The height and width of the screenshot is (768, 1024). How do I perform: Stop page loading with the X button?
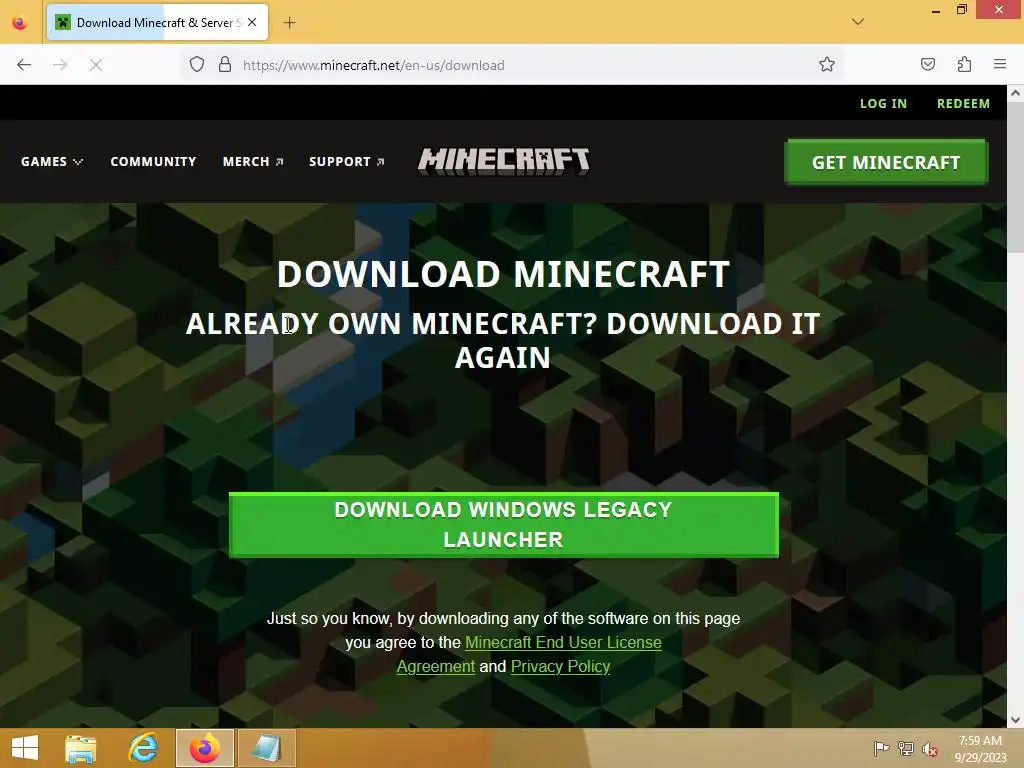[96, 65]
